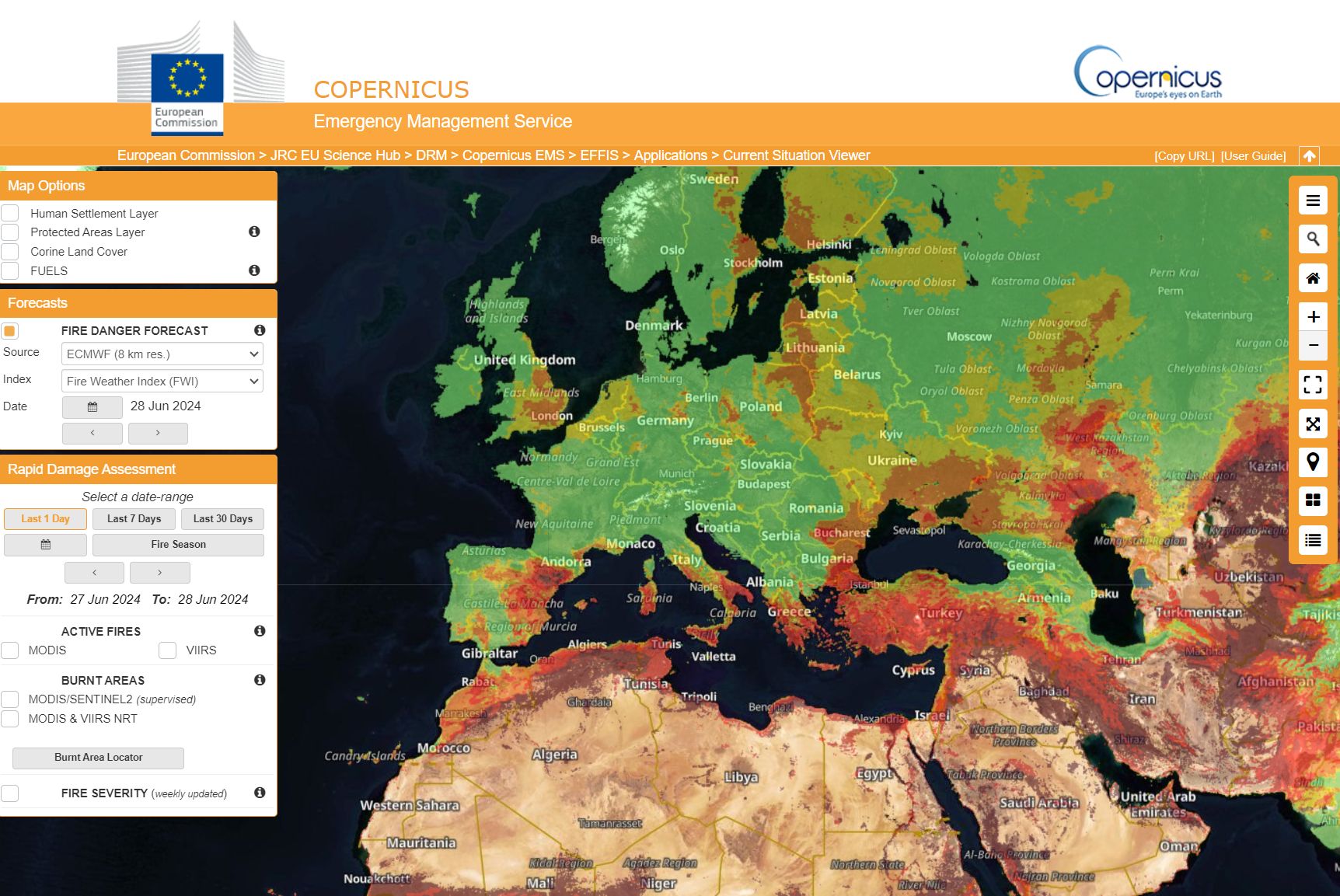This screenshot has width=1340, height=896.
Task: Click the Germany label on map
Action: tap(665, 420)
